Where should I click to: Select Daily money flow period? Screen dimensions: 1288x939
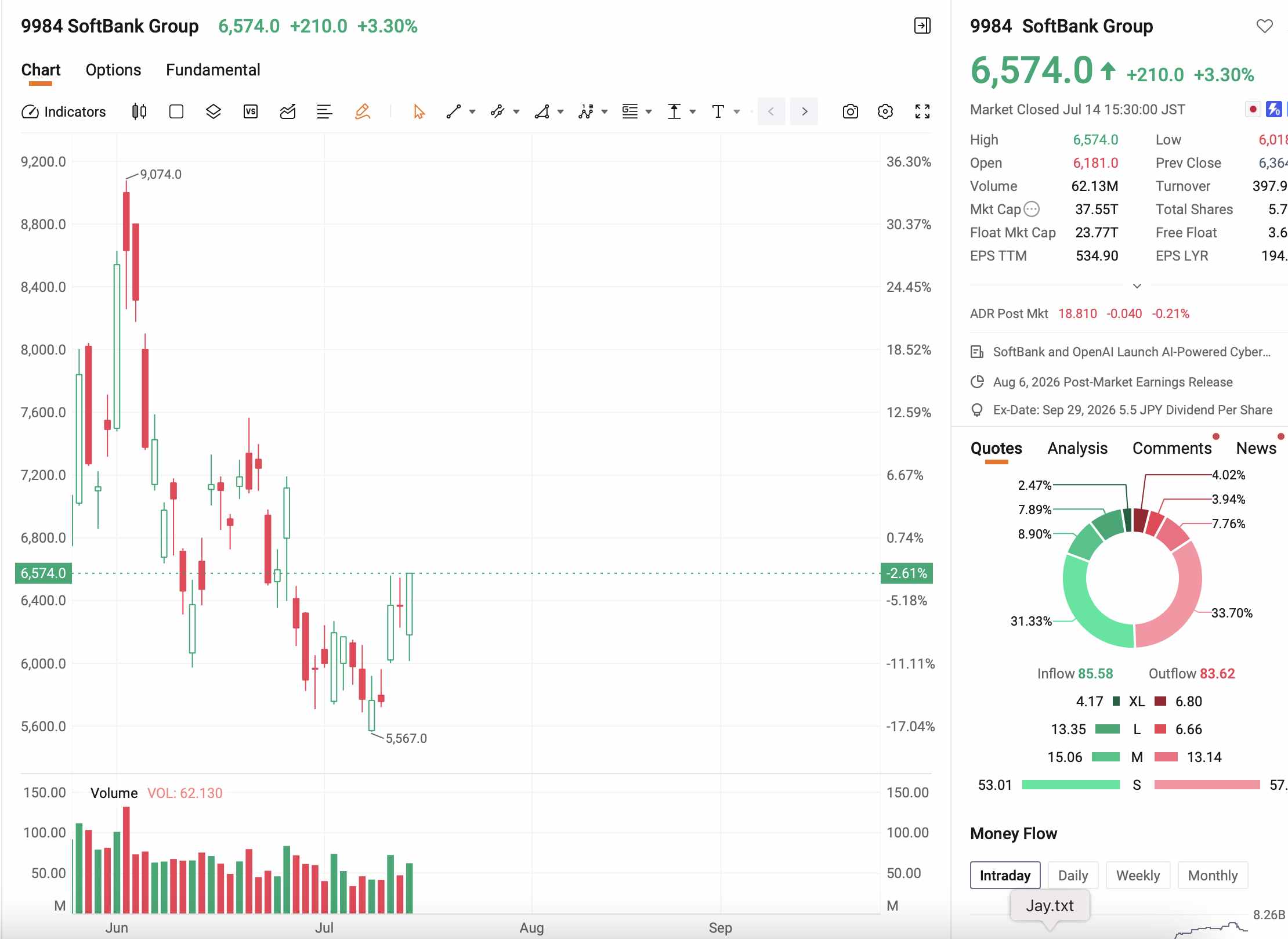coord(1073,875)
